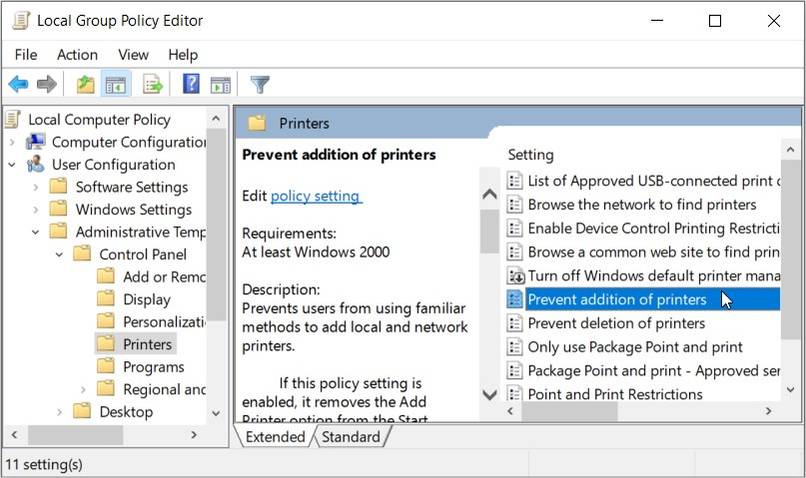Collapse the Control Panel tree node
This screenshot has height=478, width=806.
pyautogui.click(x=60, y=254)
